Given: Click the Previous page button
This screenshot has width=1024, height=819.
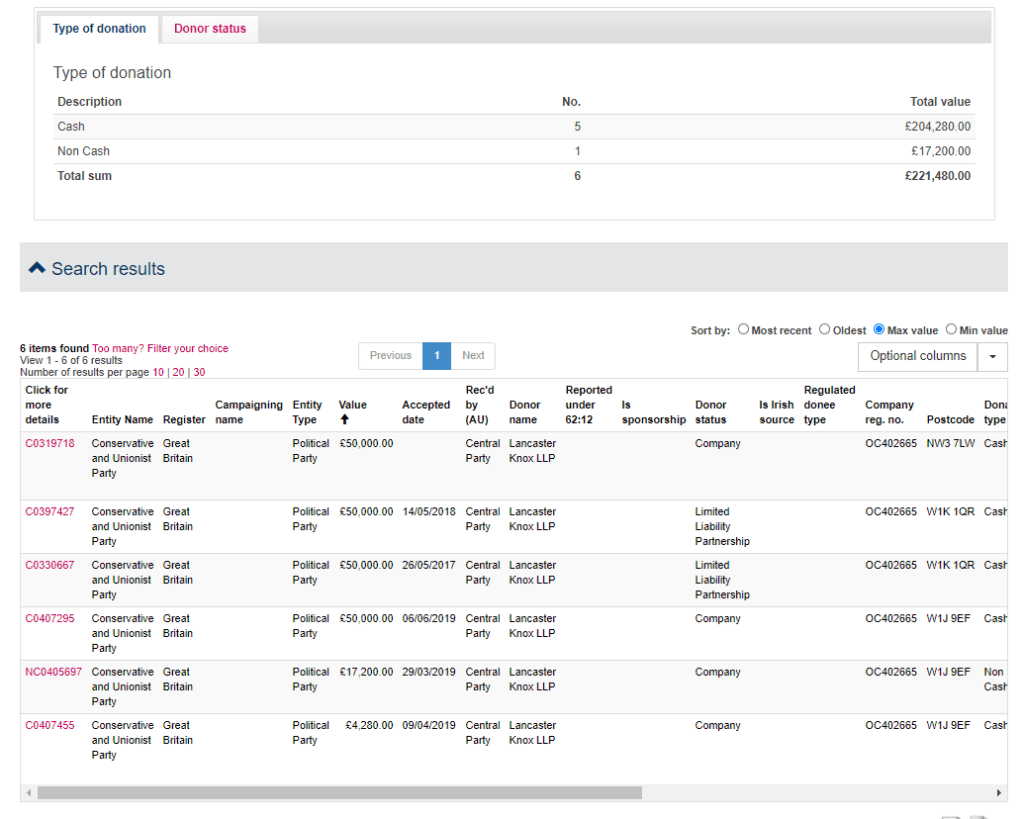Looking at the screenshot, I should pyautogui.click(x=390, y=355).
